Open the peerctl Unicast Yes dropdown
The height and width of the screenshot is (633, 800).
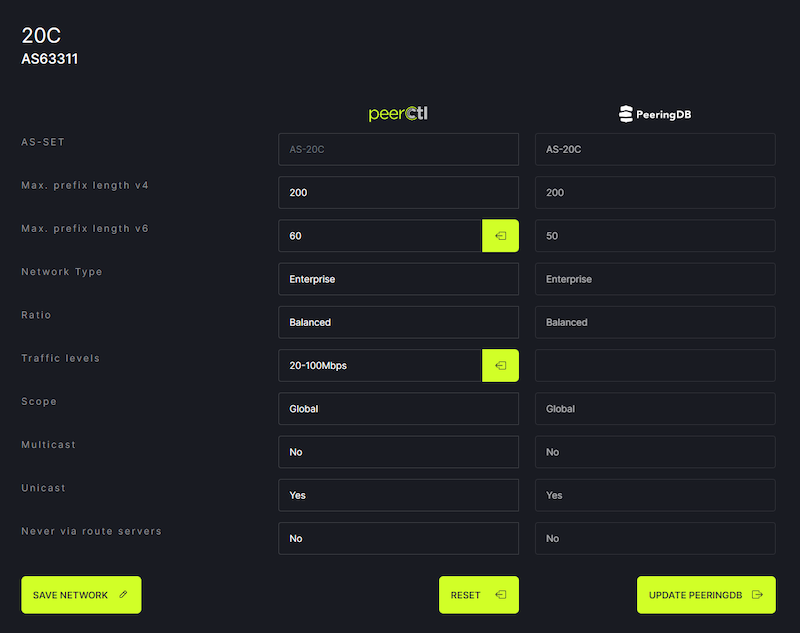[398, 495]
